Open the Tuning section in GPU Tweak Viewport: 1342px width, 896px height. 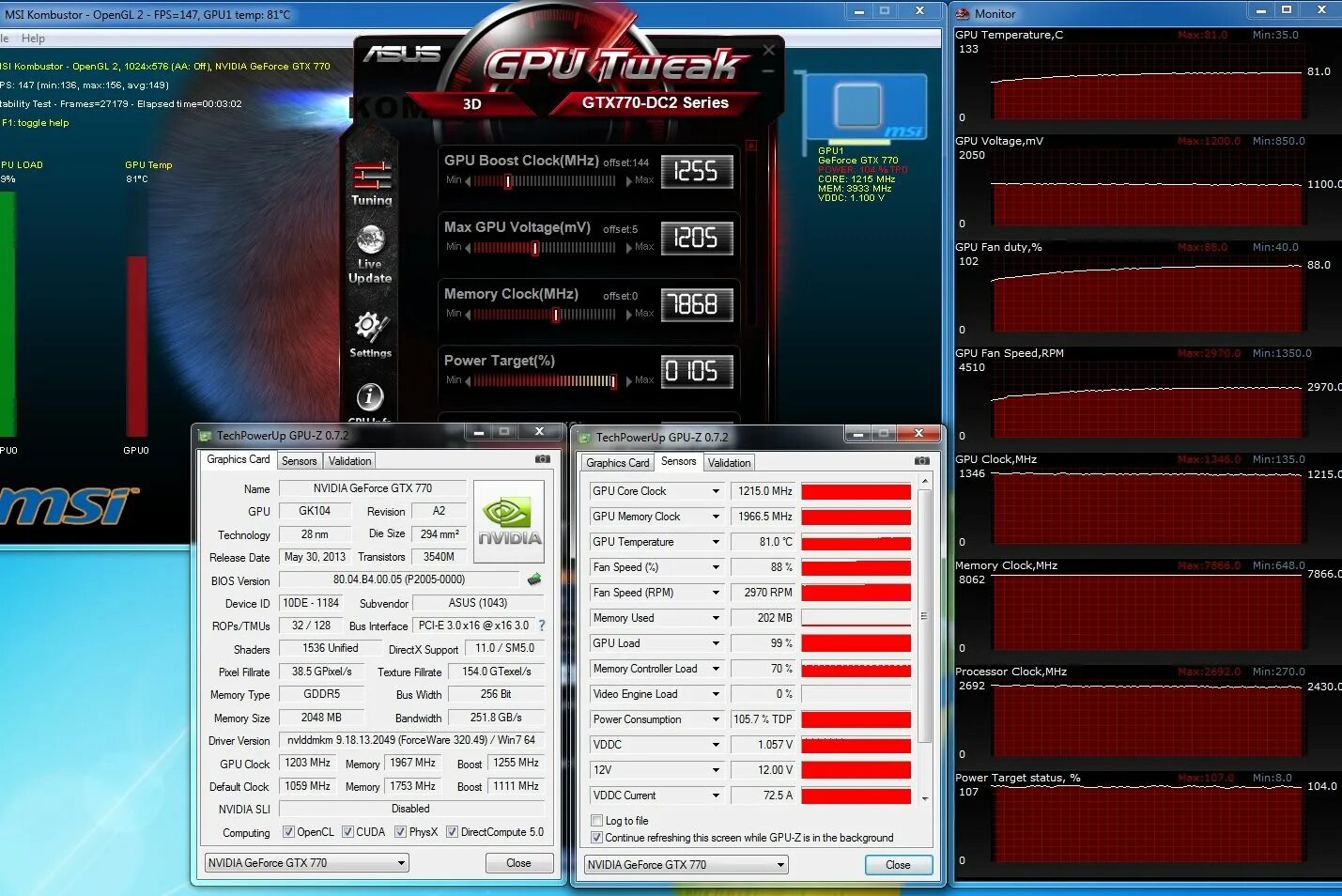(x=372, y=184)
